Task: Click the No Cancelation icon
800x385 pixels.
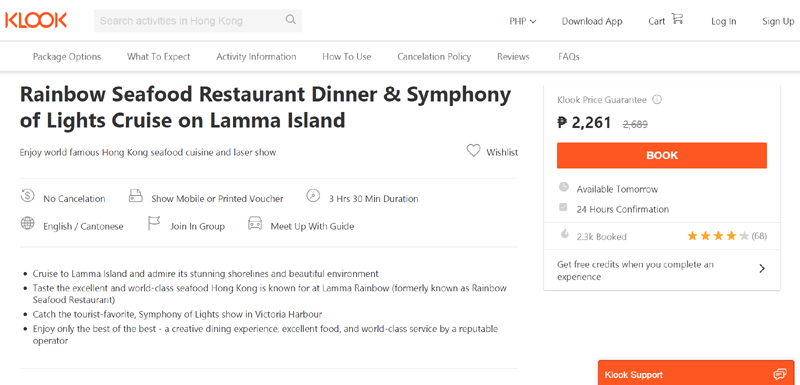Action: [x=27, y=195]
